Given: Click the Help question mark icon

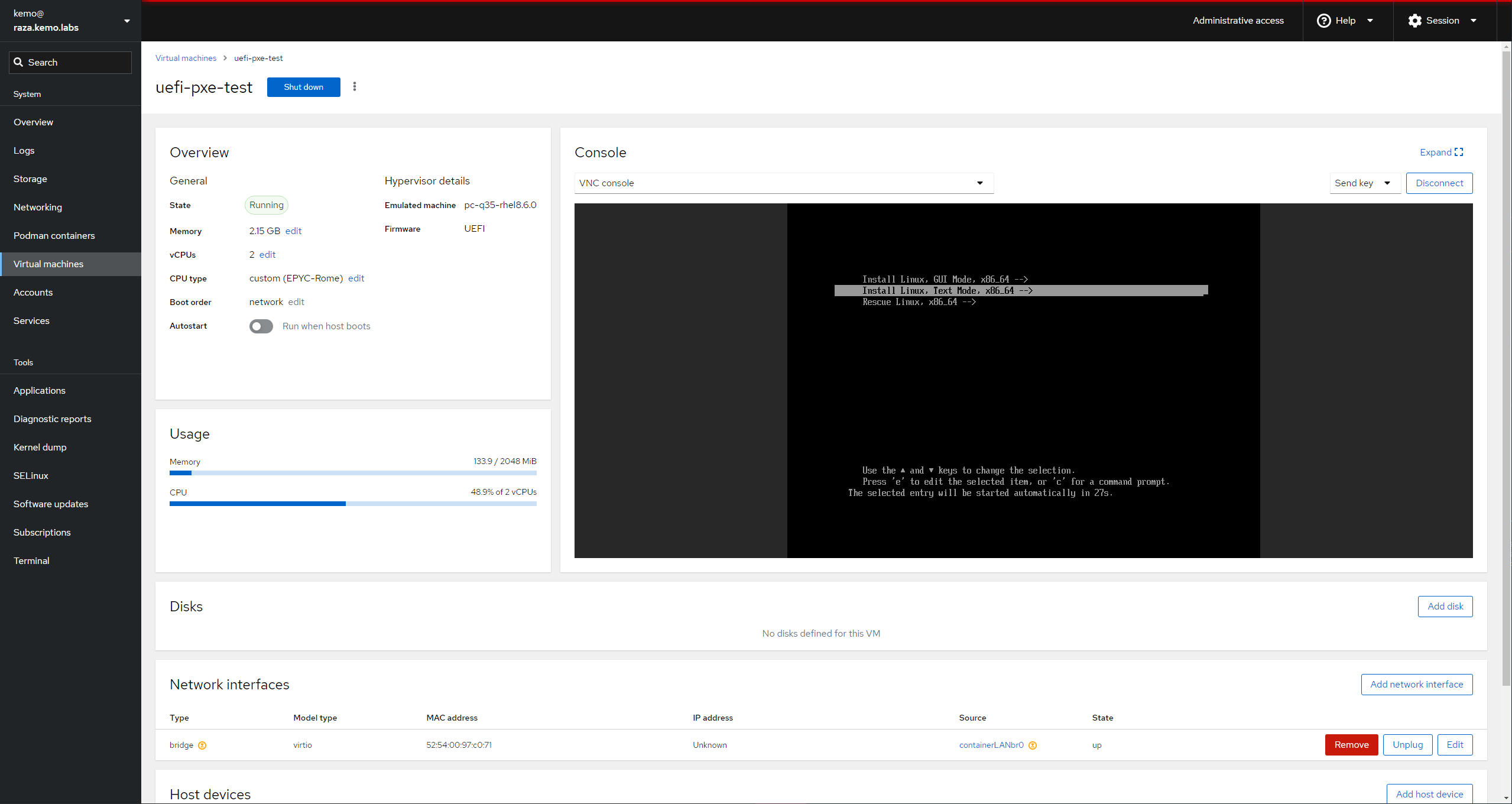Looking at the screenshot, I should tap(1323, 21).
